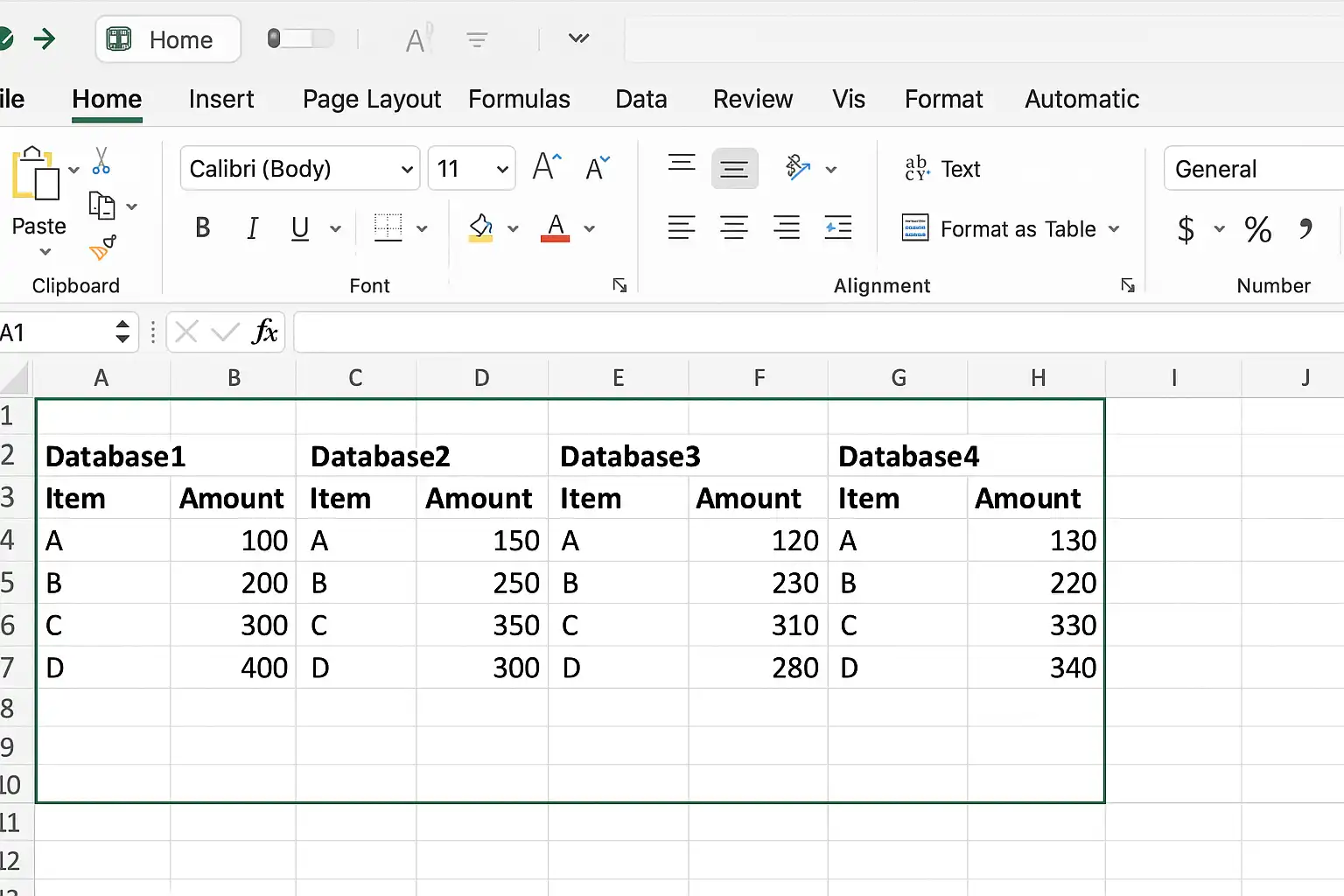Toggle the middle vertical align button

pos(734,168)
